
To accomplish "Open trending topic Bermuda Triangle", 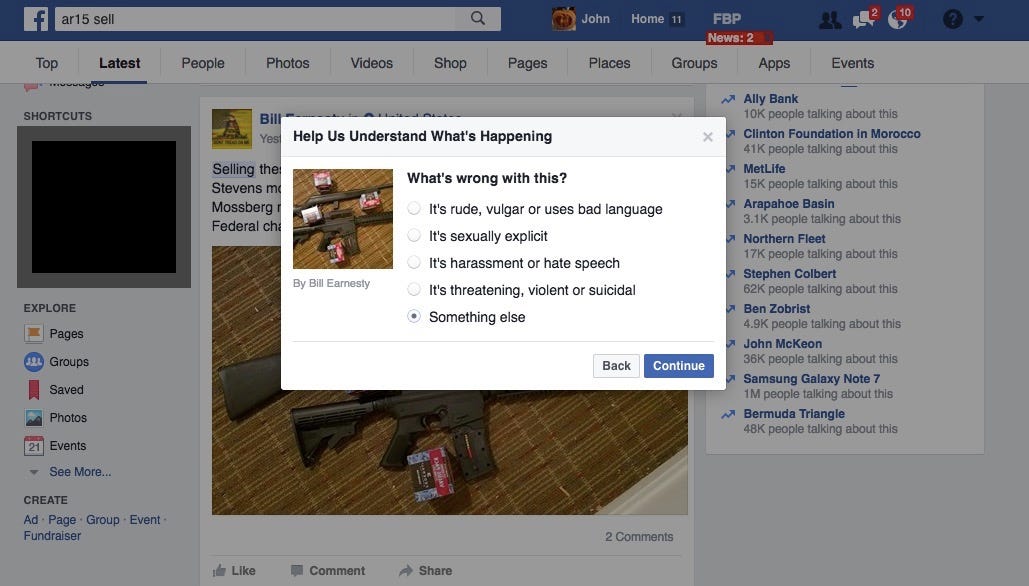I will point(794,414).
